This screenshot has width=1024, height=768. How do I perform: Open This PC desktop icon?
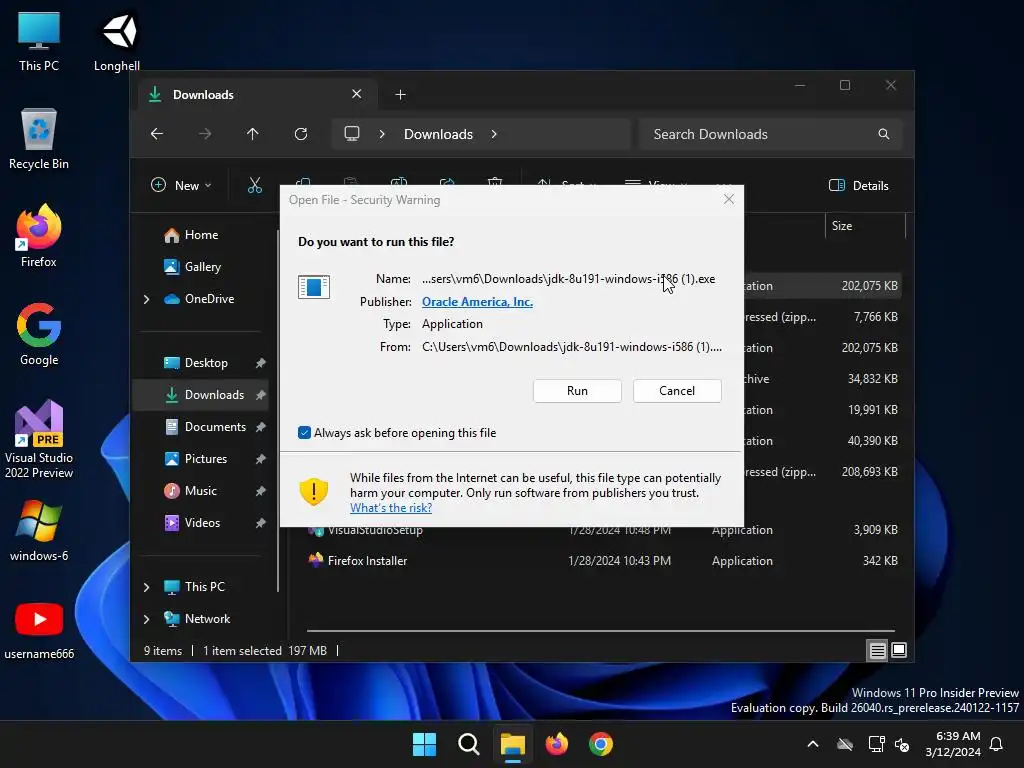tap(39, 41)
